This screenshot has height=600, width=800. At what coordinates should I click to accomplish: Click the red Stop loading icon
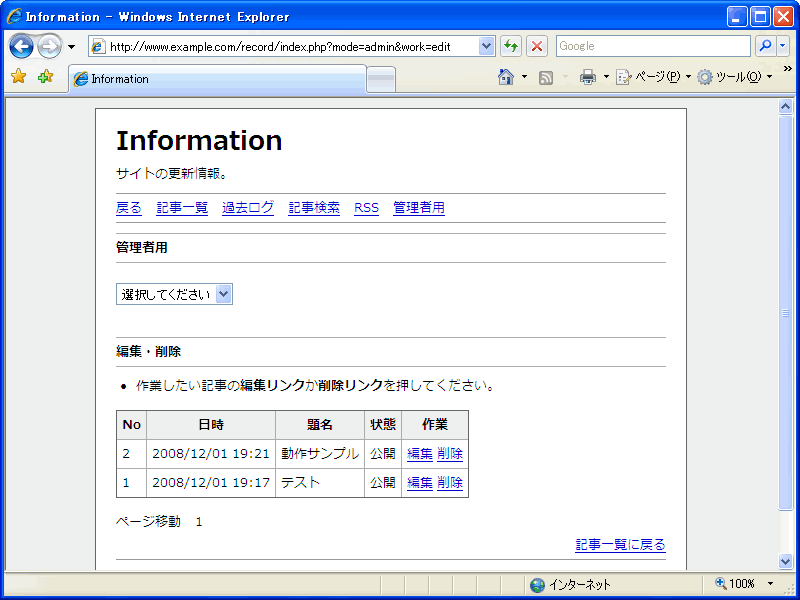coord(537,46)
